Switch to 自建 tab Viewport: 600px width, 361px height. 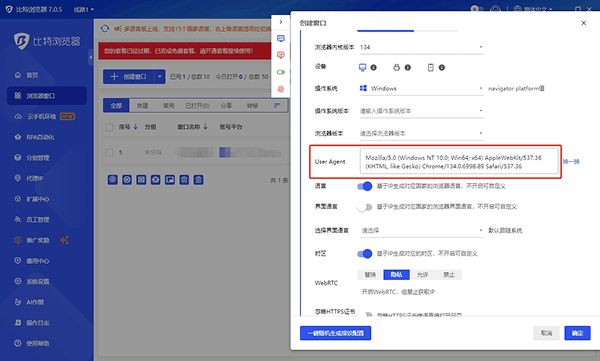(x=142, y=106)
